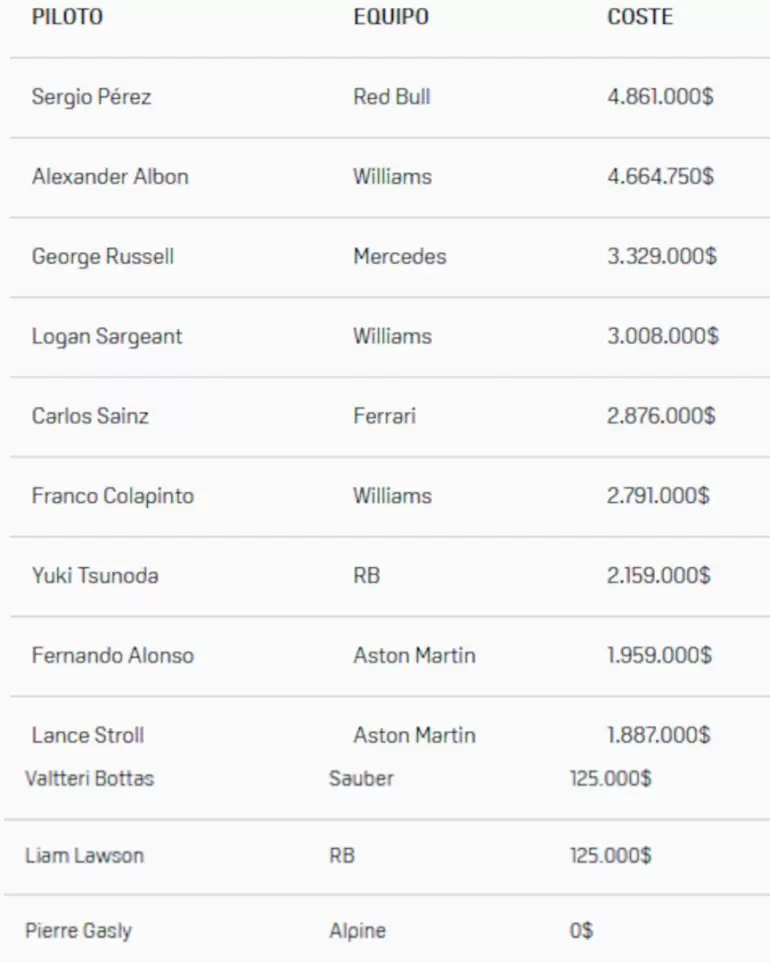Viewport: 770px width, 963px height.
Task: Click the Logan Sargeant row name
Action: coord(107,337)
